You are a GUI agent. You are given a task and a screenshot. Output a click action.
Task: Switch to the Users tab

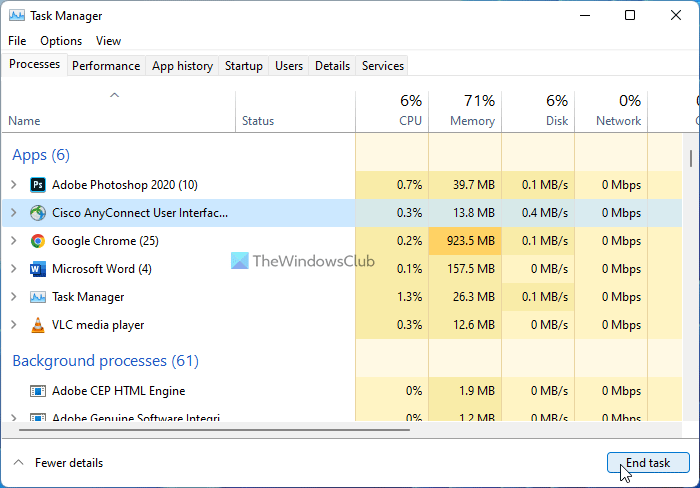[289, 66]
